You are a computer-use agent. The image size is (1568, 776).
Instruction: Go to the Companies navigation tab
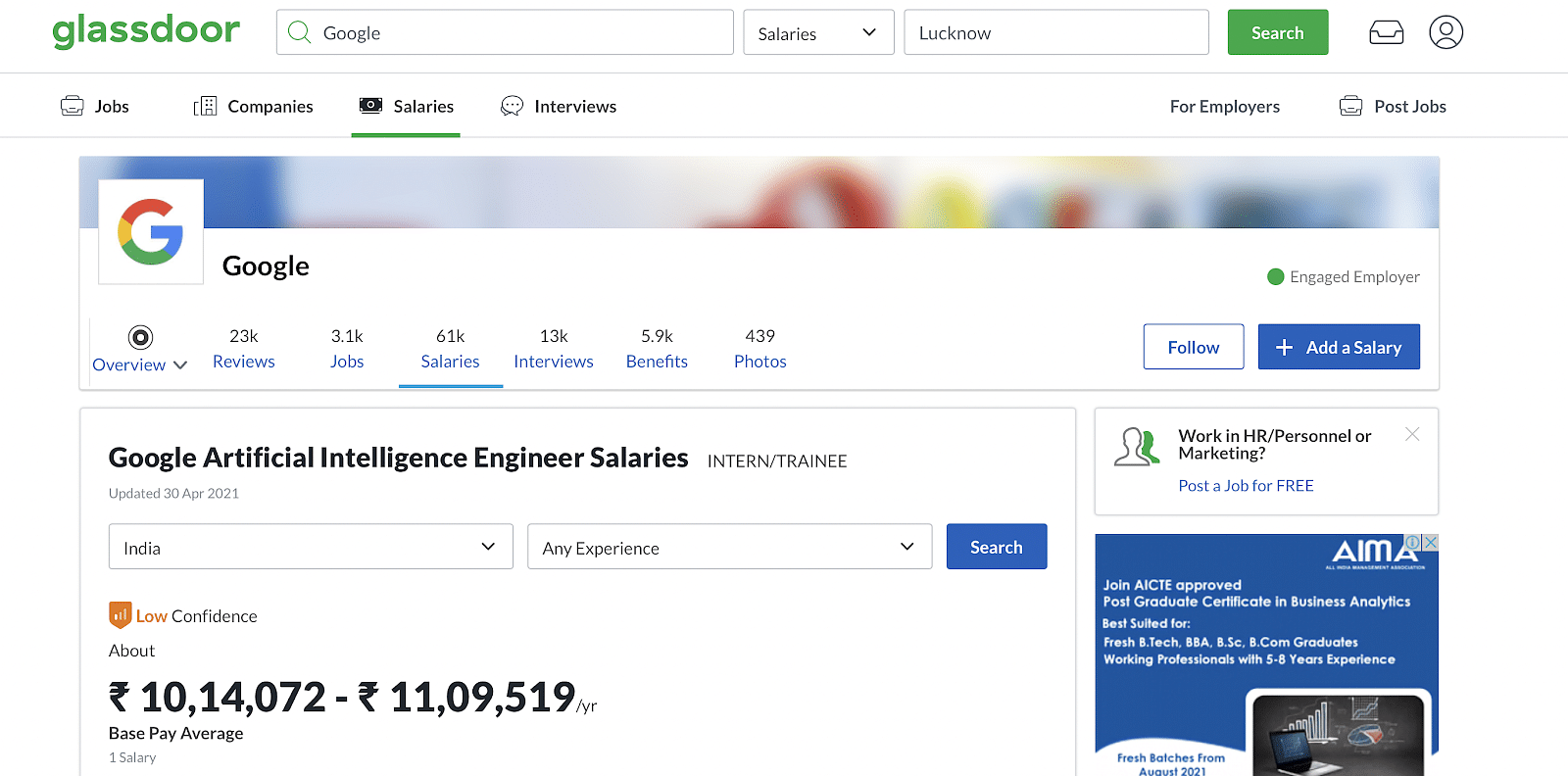click(x=254, y=106)
